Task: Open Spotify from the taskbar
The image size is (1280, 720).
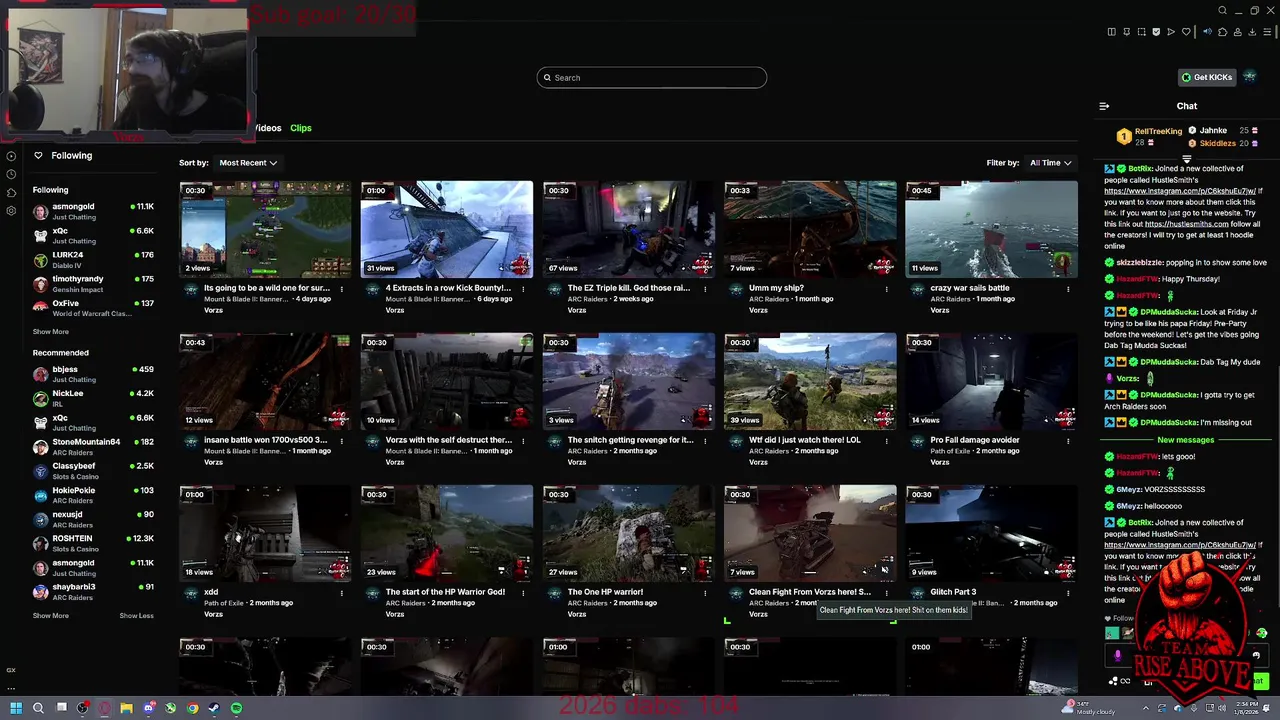Action: [236, 708]
